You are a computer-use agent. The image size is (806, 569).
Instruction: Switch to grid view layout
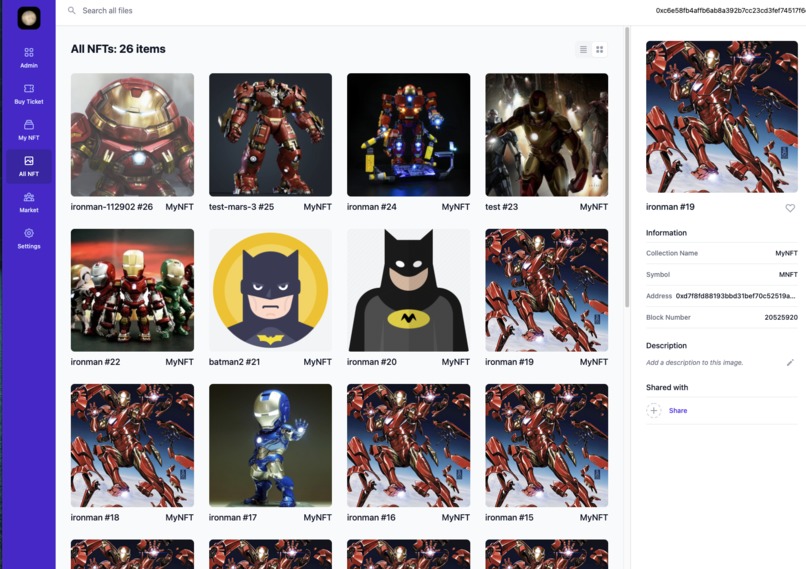pyautogui.click(x=599, y=49)
